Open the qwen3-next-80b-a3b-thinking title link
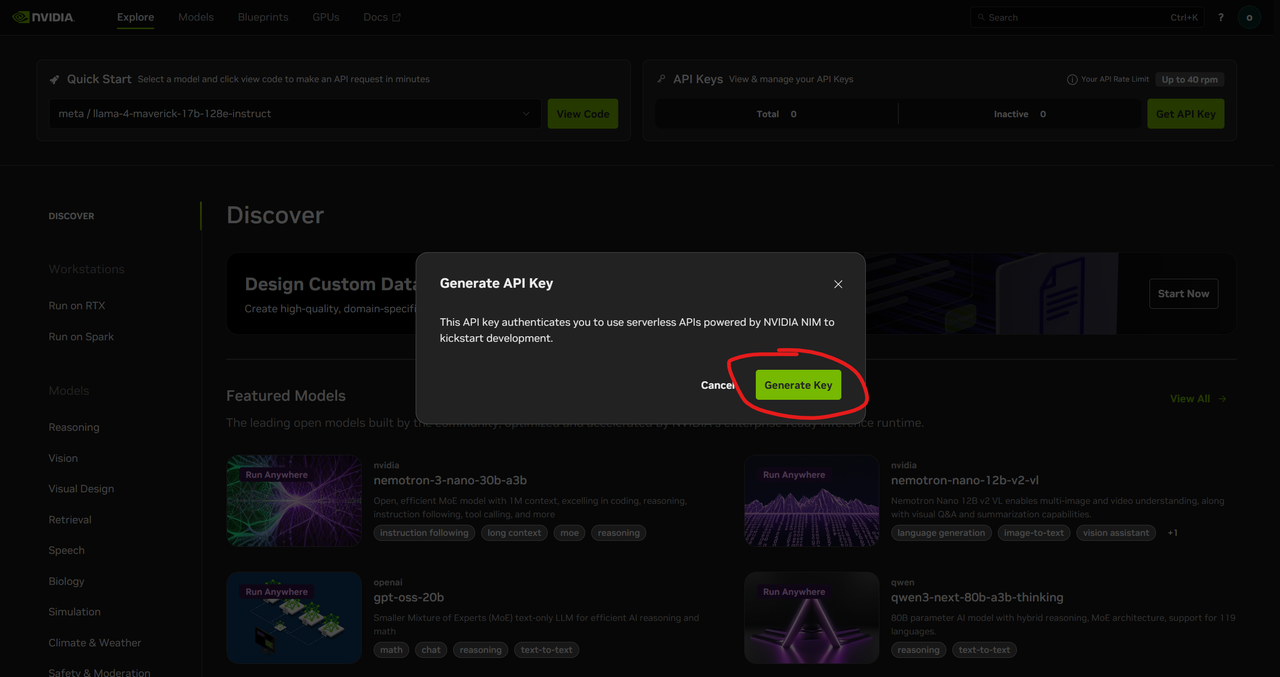This screenshot has width=1280, height=677. tap(977, 597)
